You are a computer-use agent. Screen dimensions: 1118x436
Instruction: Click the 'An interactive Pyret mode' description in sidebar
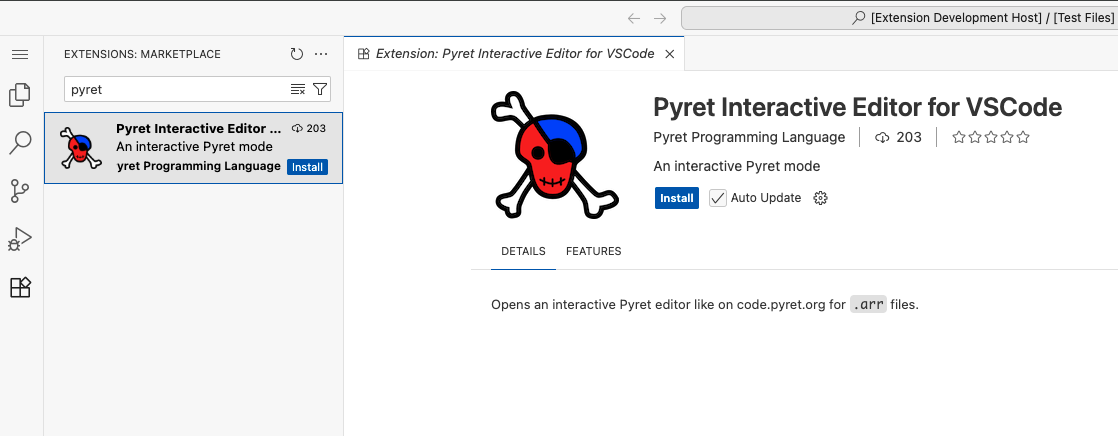(194, 147)
